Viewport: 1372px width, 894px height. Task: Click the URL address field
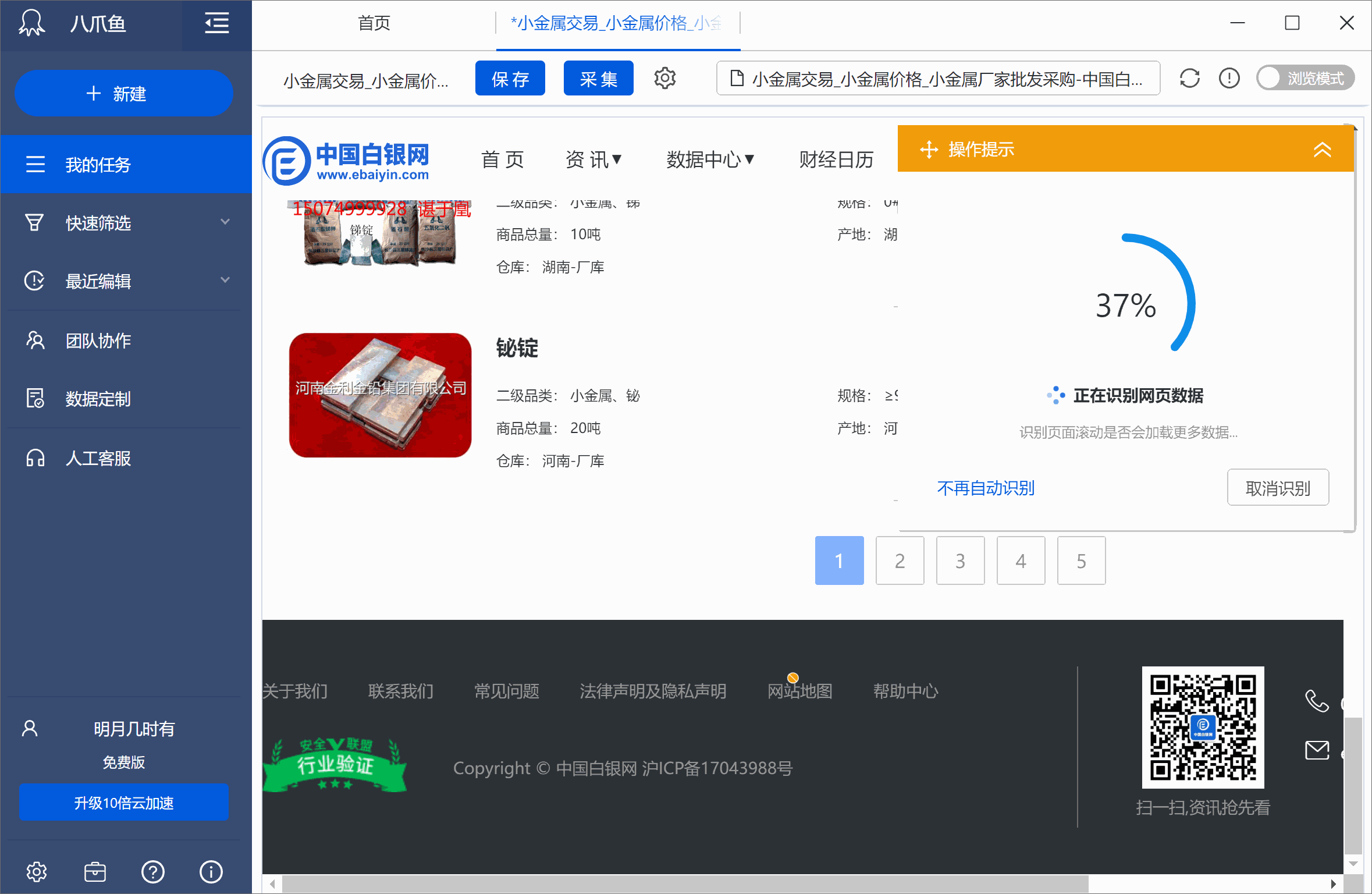pyautogui.click(x=938, y=79)
